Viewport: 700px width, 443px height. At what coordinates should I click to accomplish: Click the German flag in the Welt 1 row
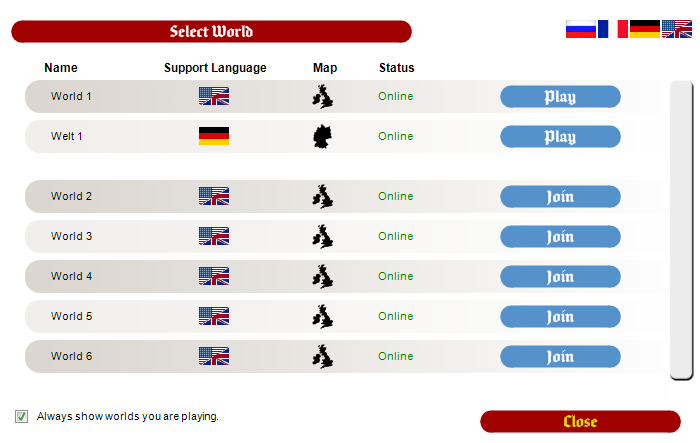pyautogui.click(x=214, y=136)
